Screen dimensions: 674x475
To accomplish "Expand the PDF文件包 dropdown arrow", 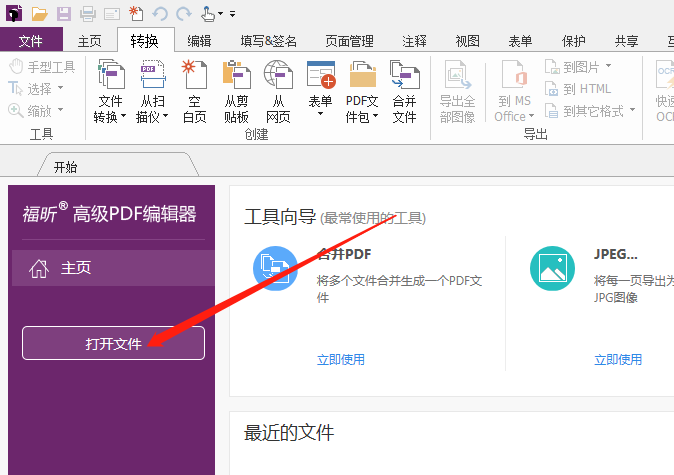I will point(375,116).
